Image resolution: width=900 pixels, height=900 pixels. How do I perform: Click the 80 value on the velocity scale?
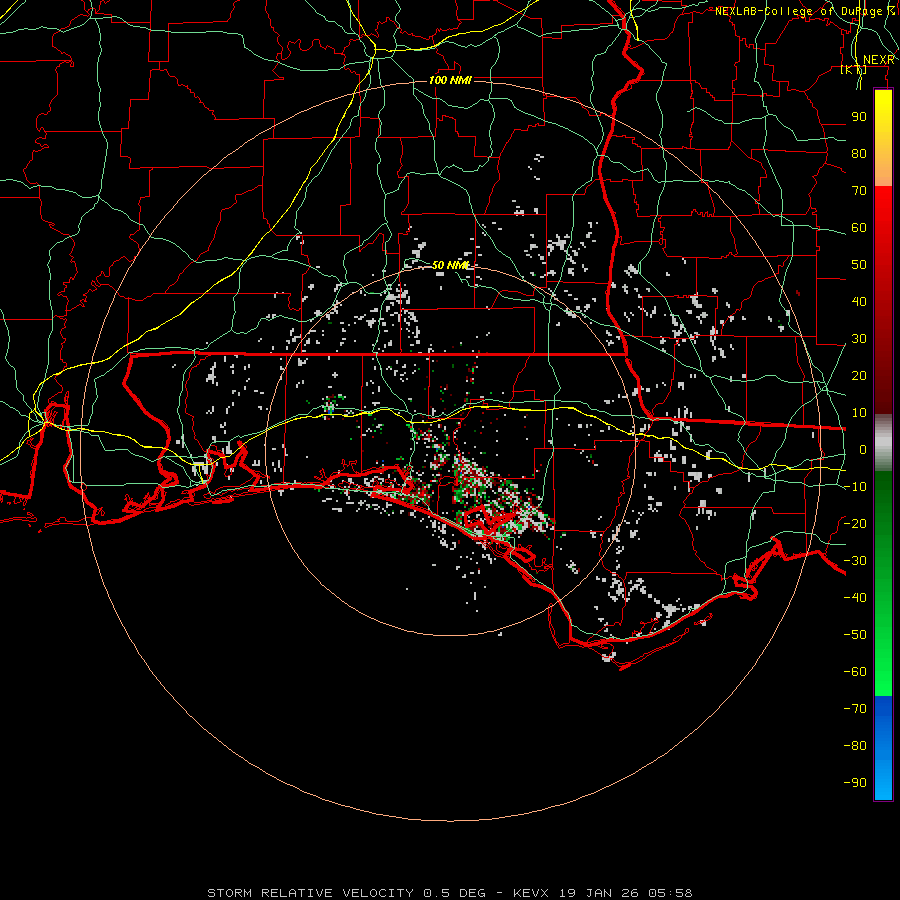tap(859, 154)
